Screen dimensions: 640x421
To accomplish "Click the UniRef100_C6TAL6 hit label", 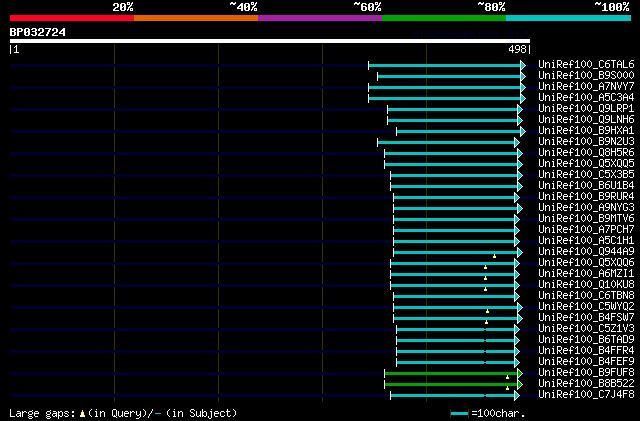I will (x=586, y=65).
